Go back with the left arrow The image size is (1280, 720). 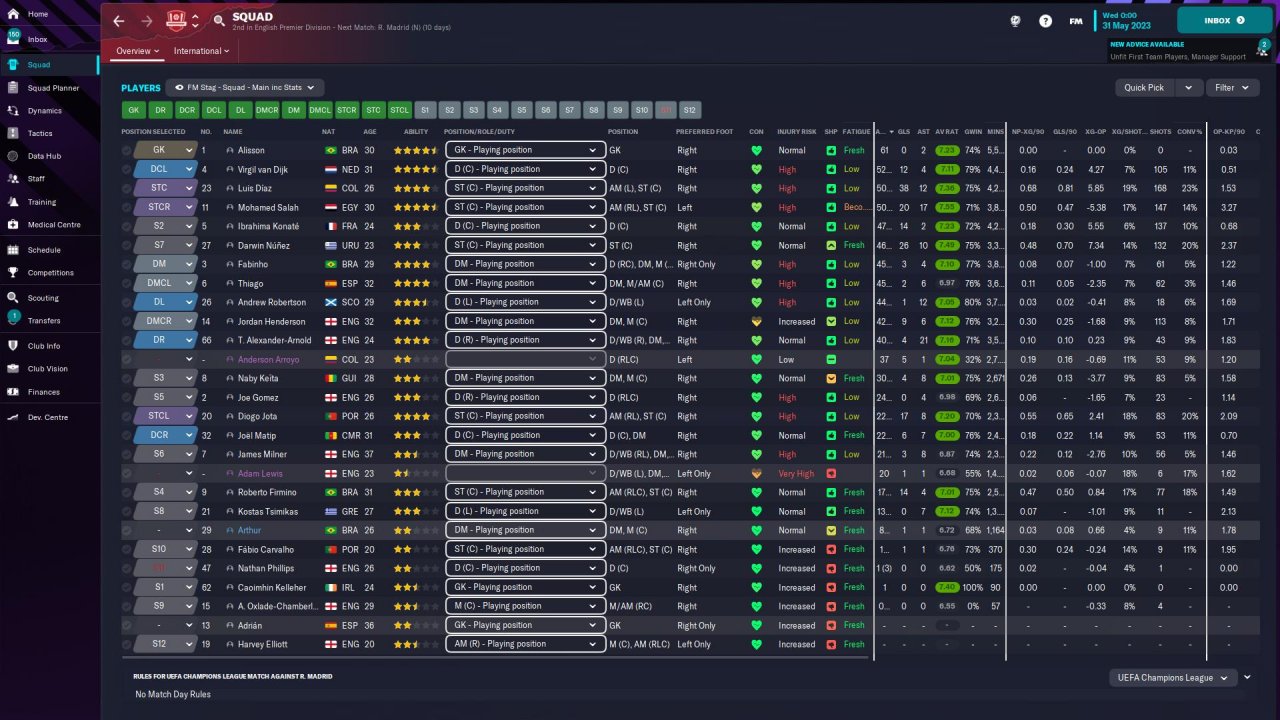pos(119,20)
